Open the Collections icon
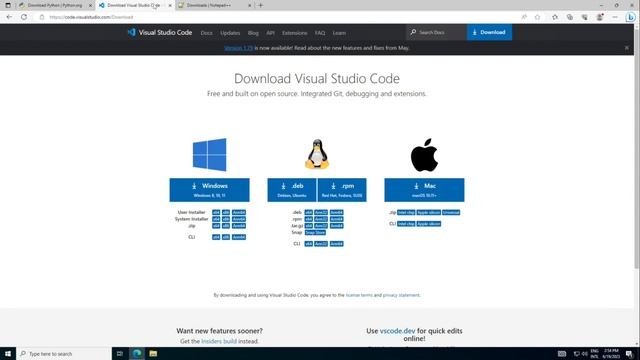 (570, 17)
